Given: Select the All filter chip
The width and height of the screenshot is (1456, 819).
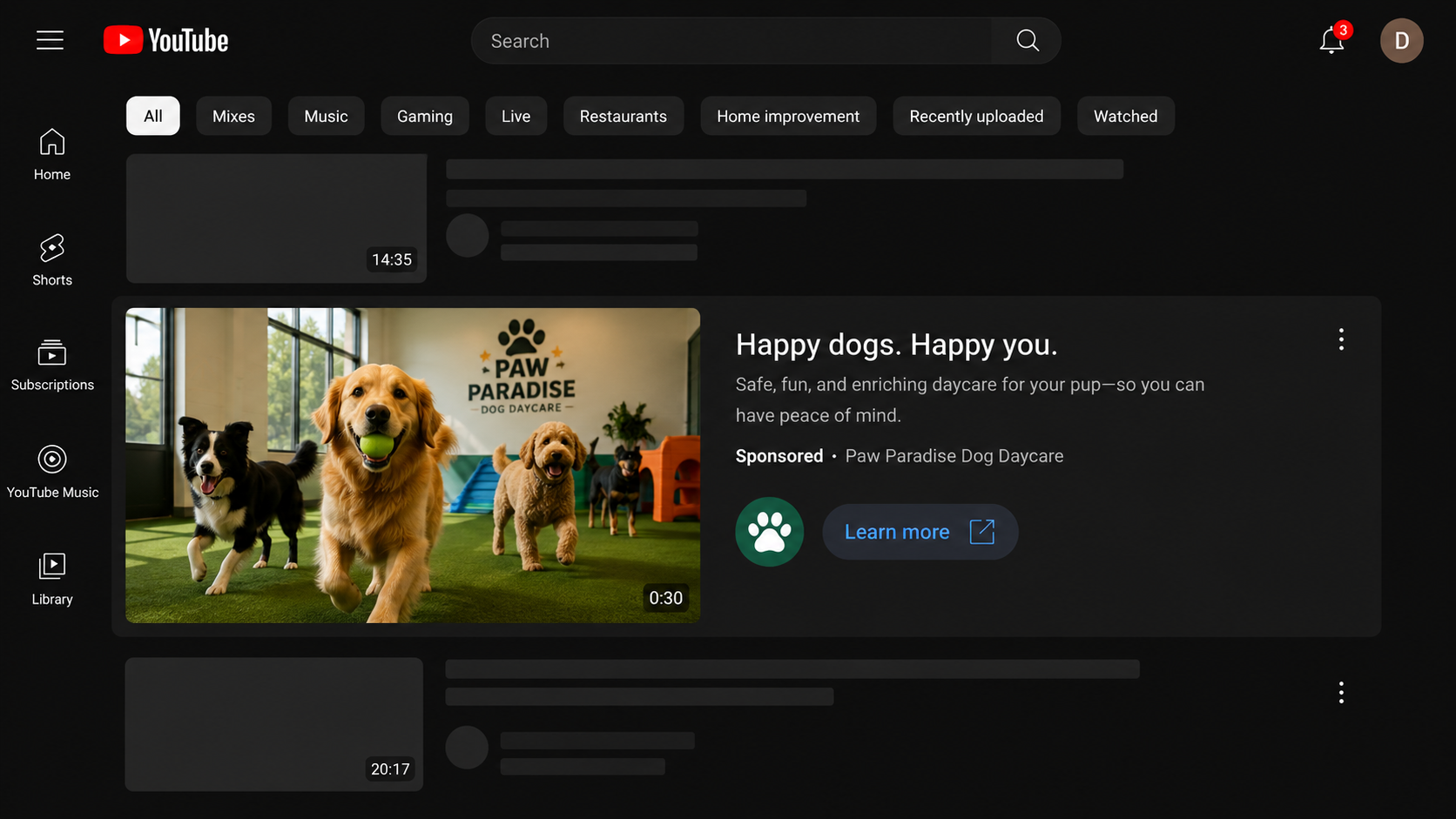Looking at the screenshot, I should tap(153, 116).
